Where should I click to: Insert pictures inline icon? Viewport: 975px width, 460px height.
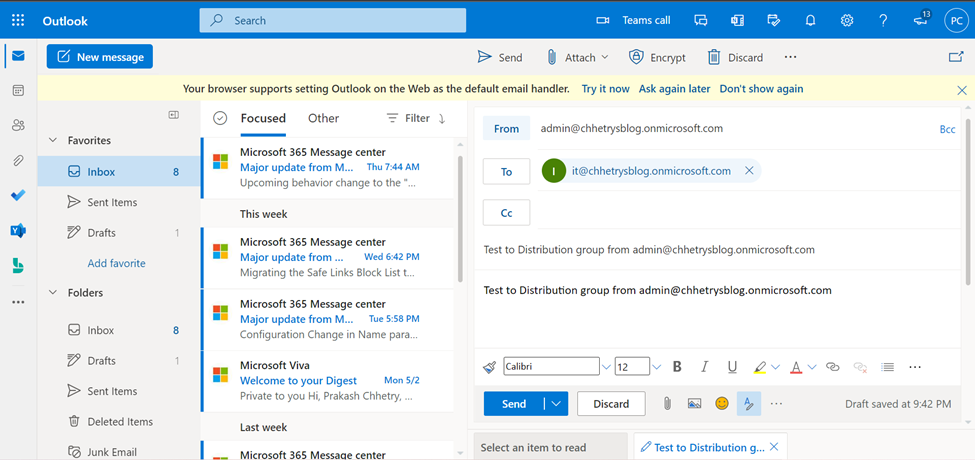(695, 403)
